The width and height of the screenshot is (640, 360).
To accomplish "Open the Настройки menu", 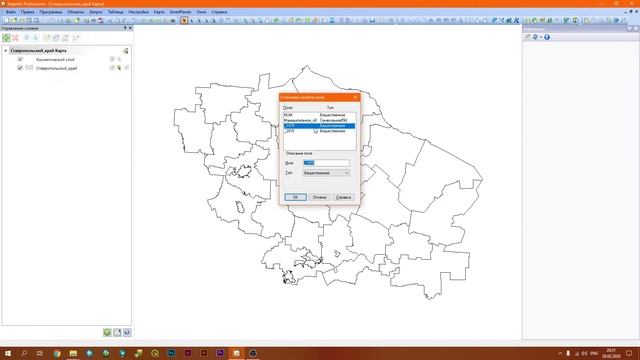I will (x=138, y=12).
